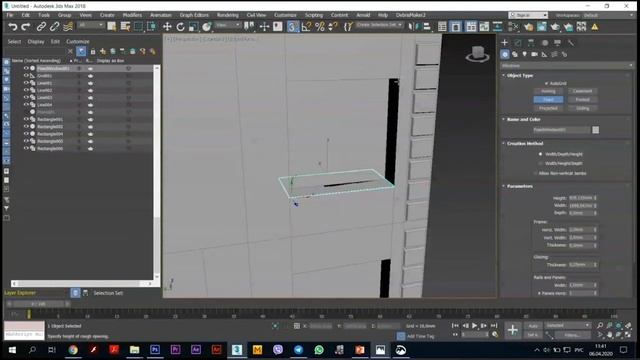Open the Customize menu in main menu bar
The image size is (640, 360).
pos(285,15)
